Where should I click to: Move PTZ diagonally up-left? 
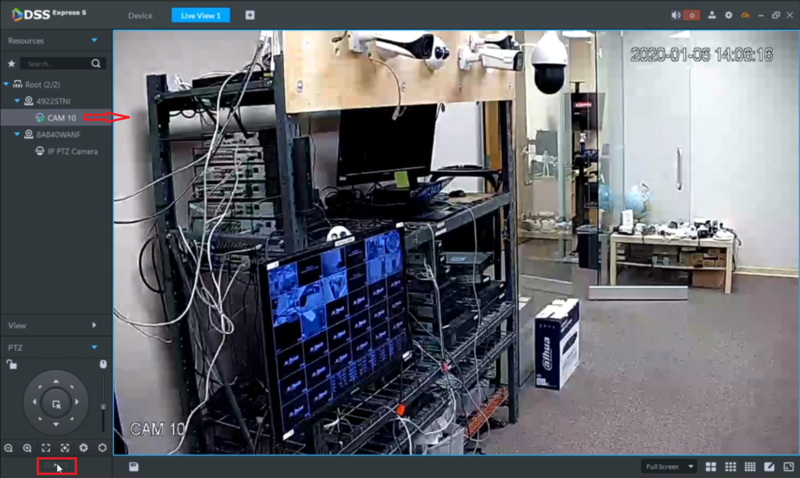pos(40,387)
